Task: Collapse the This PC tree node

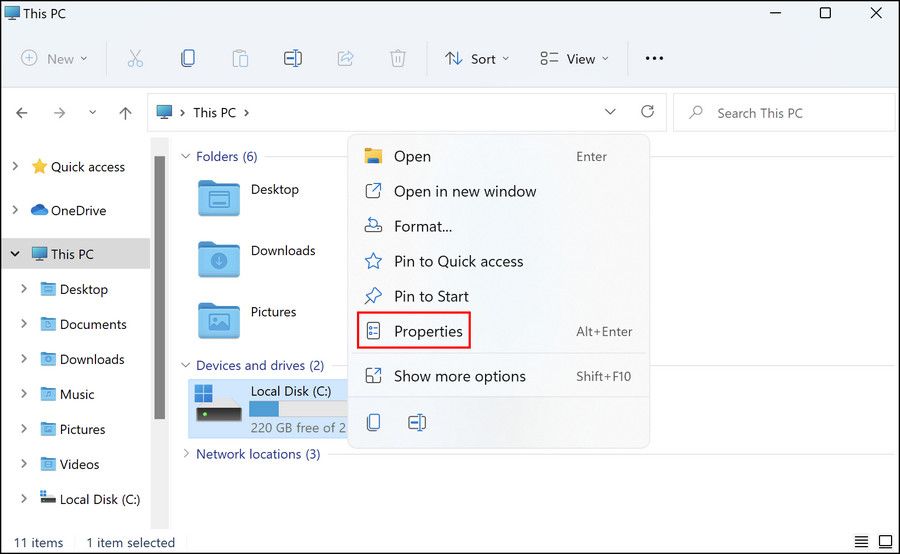Action: (15, 254)
